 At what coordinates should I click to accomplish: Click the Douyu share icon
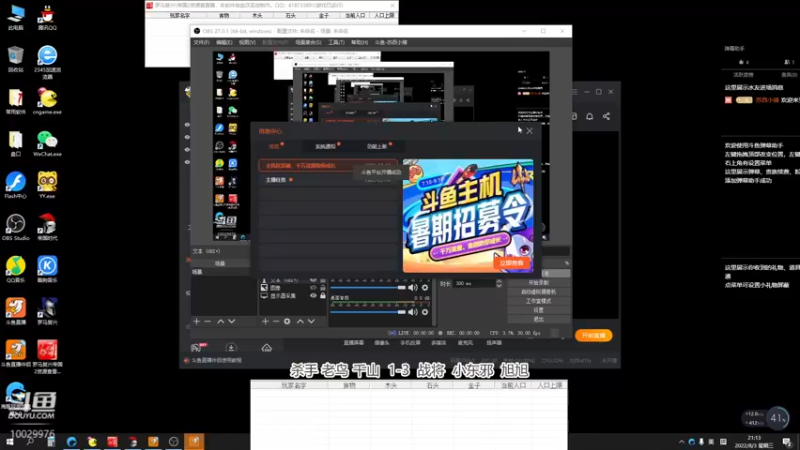tap(606, 116)
